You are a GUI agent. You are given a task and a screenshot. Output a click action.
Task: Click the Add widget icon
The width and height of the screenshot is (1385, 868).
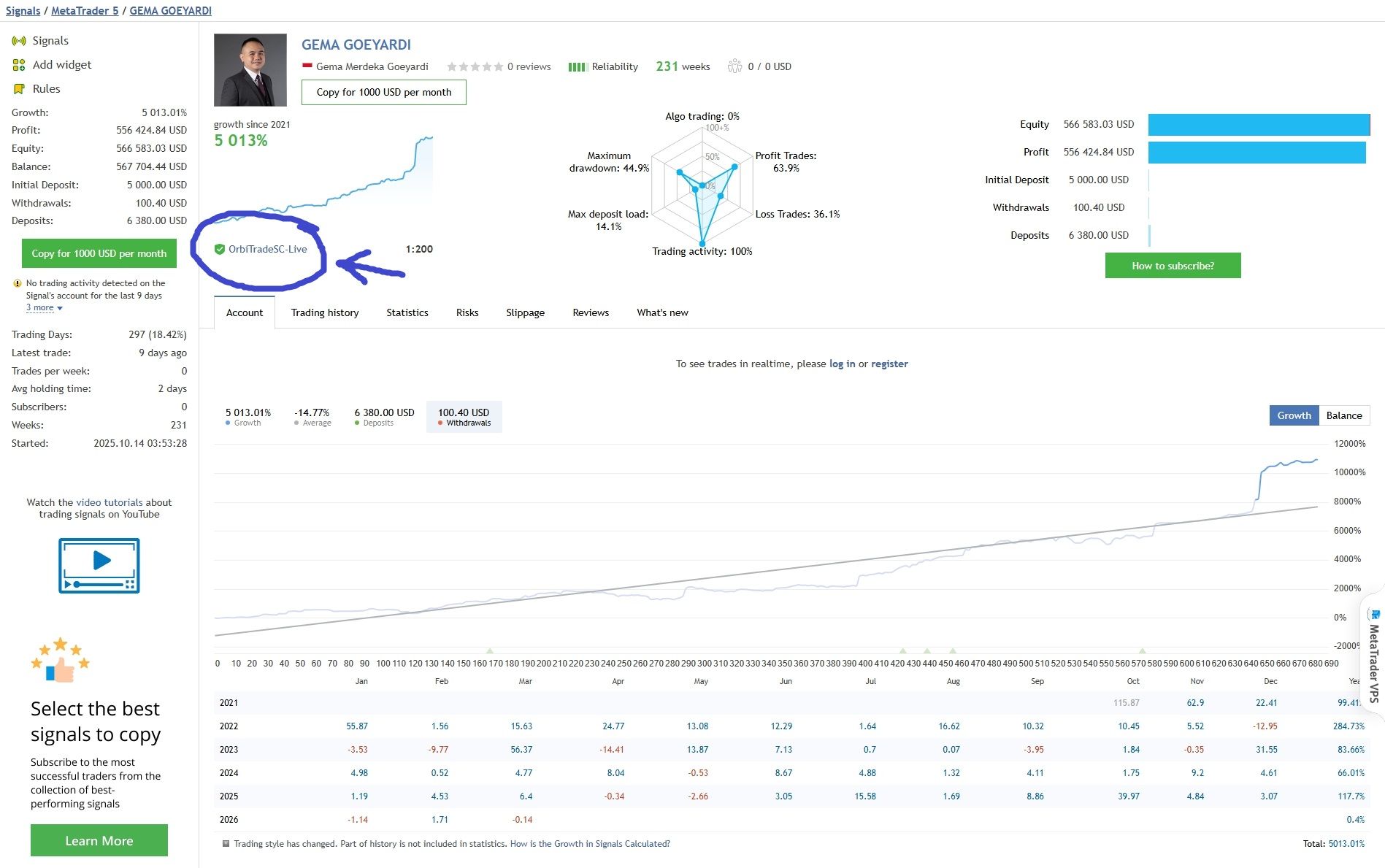pos(19,65)
